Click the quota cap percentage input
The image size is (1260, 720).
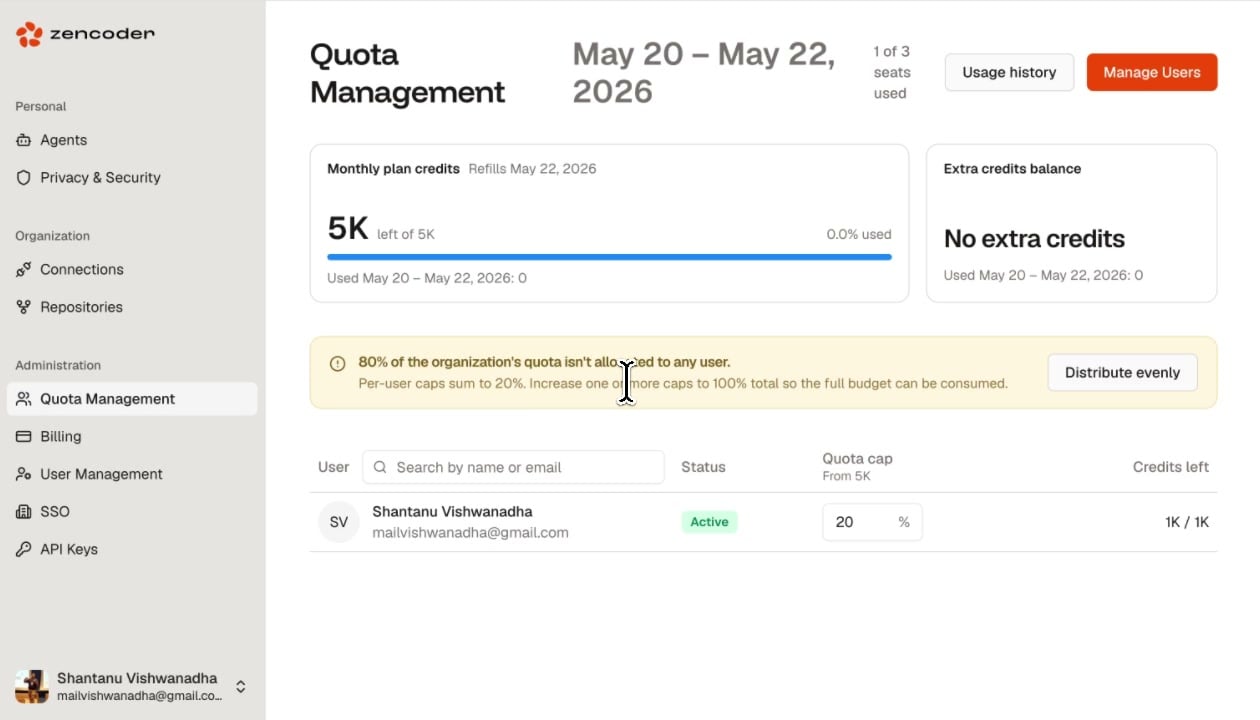872,522
